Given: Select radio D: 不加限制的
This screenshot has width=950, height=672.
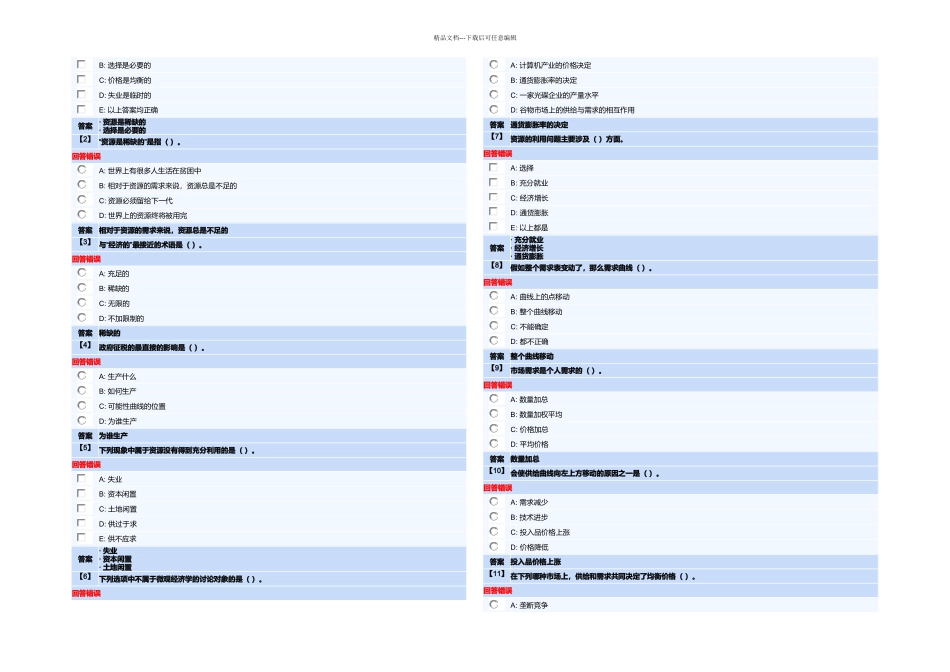Looking at the screenshot, I should (82, 318).
